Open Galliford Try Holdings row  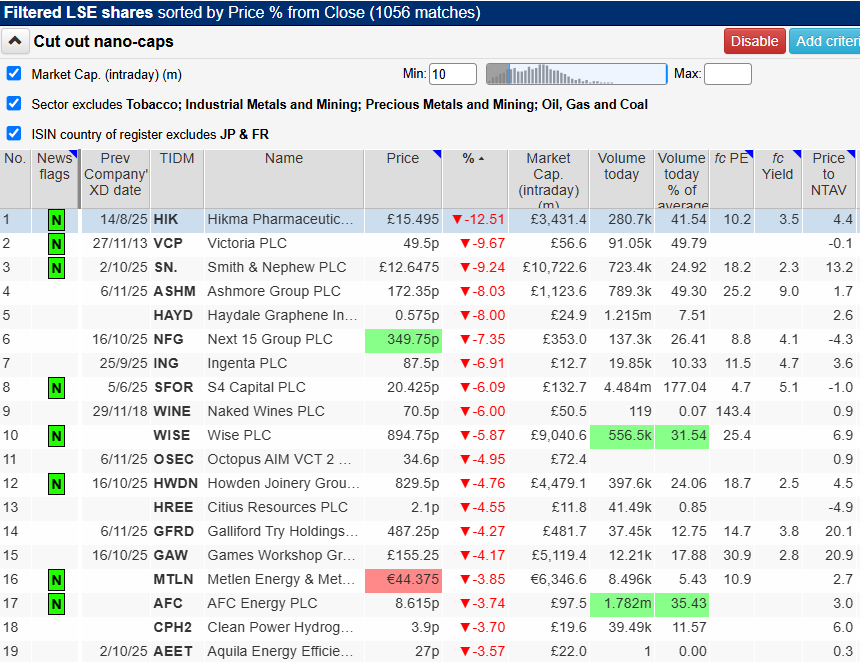click(428, 531)
